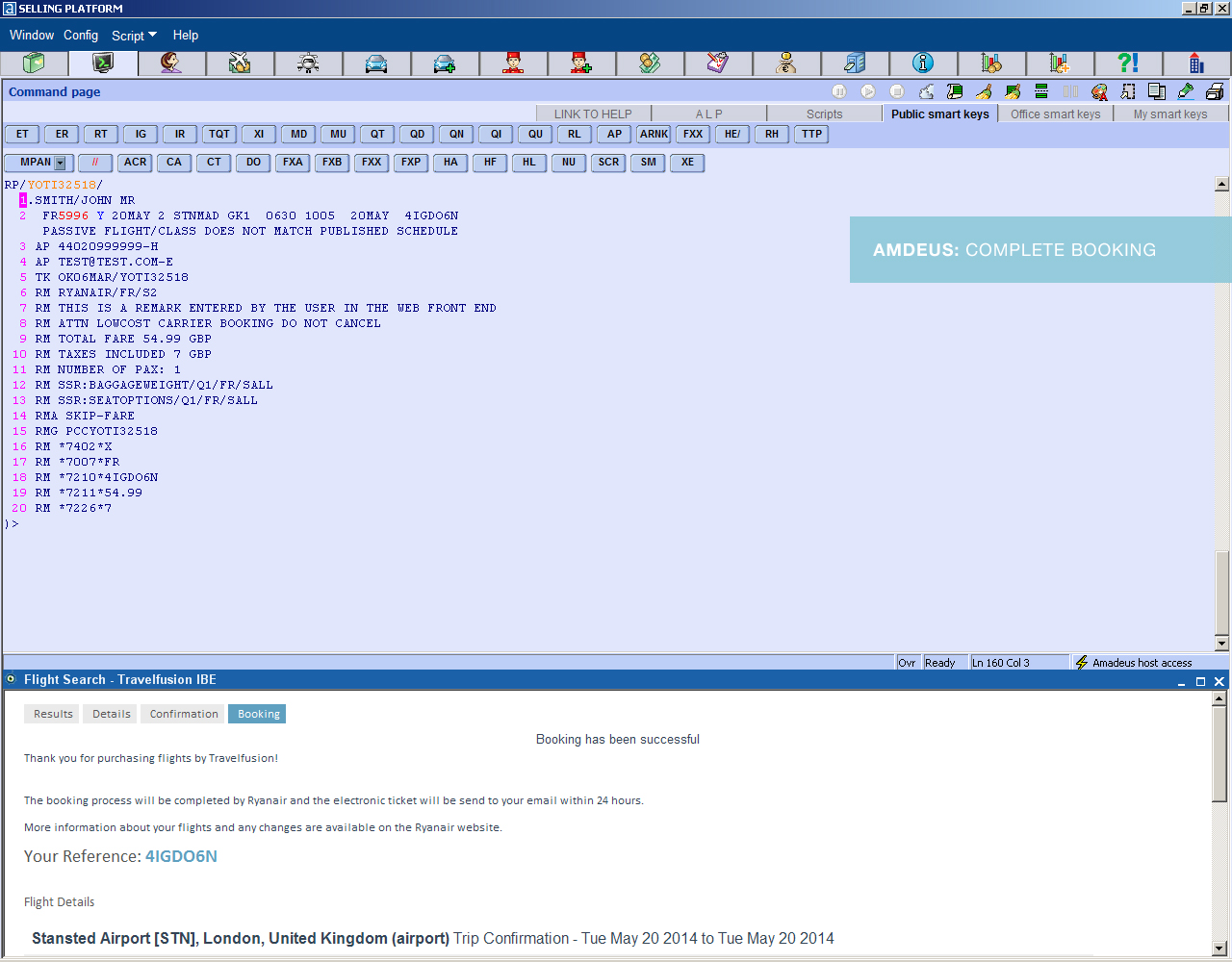
Task: Open the airplane with money icon
Action: [240, 63]
